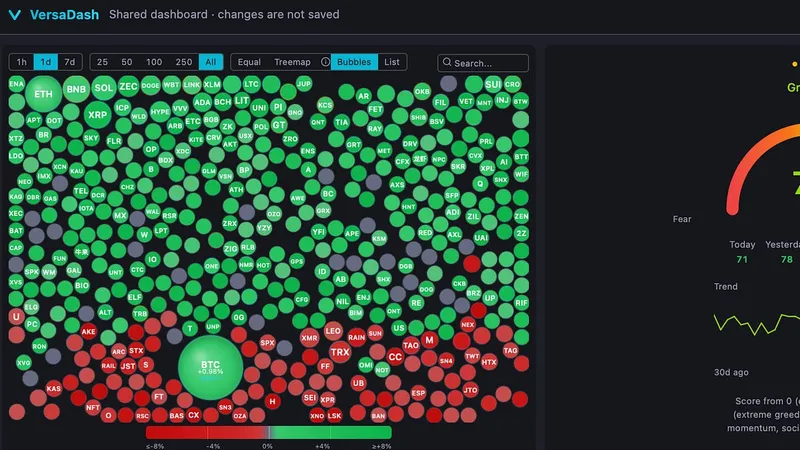800x450 pixels.
Task: Select the 7d timeframe
Action: [69, 62]
